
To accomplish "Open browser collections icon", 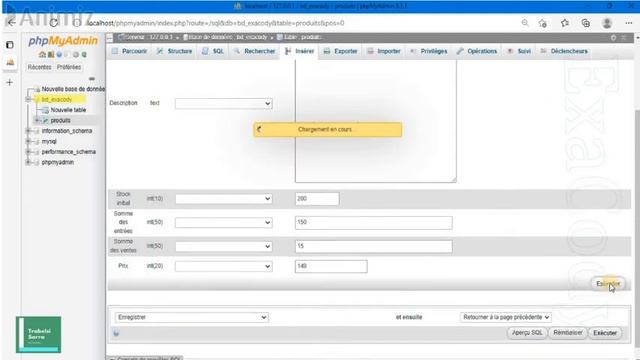I will click(586, 23).
